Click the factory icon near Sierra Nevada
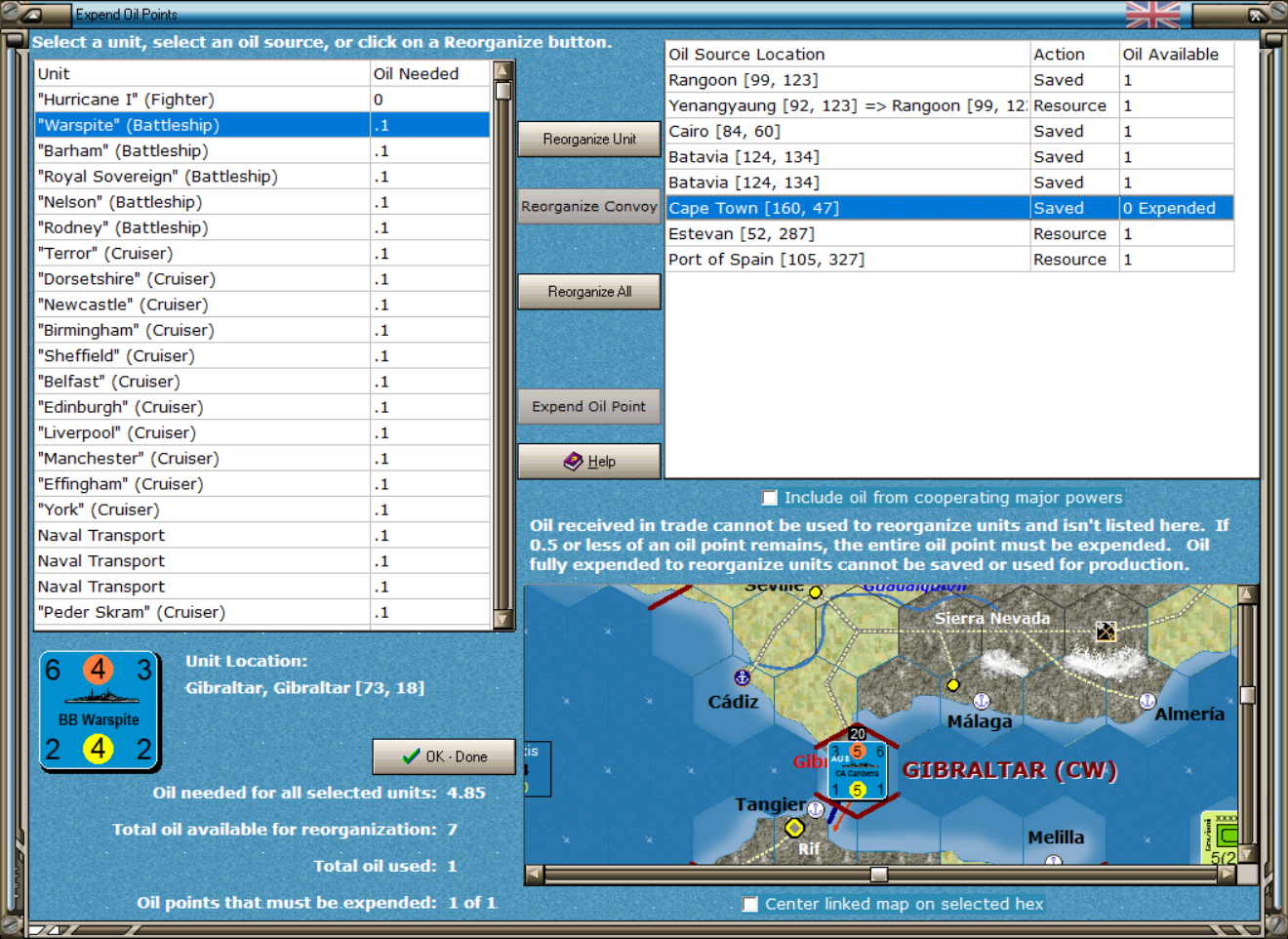The width and height of the screenshot is (1288, 939). tap(1106, 632)
